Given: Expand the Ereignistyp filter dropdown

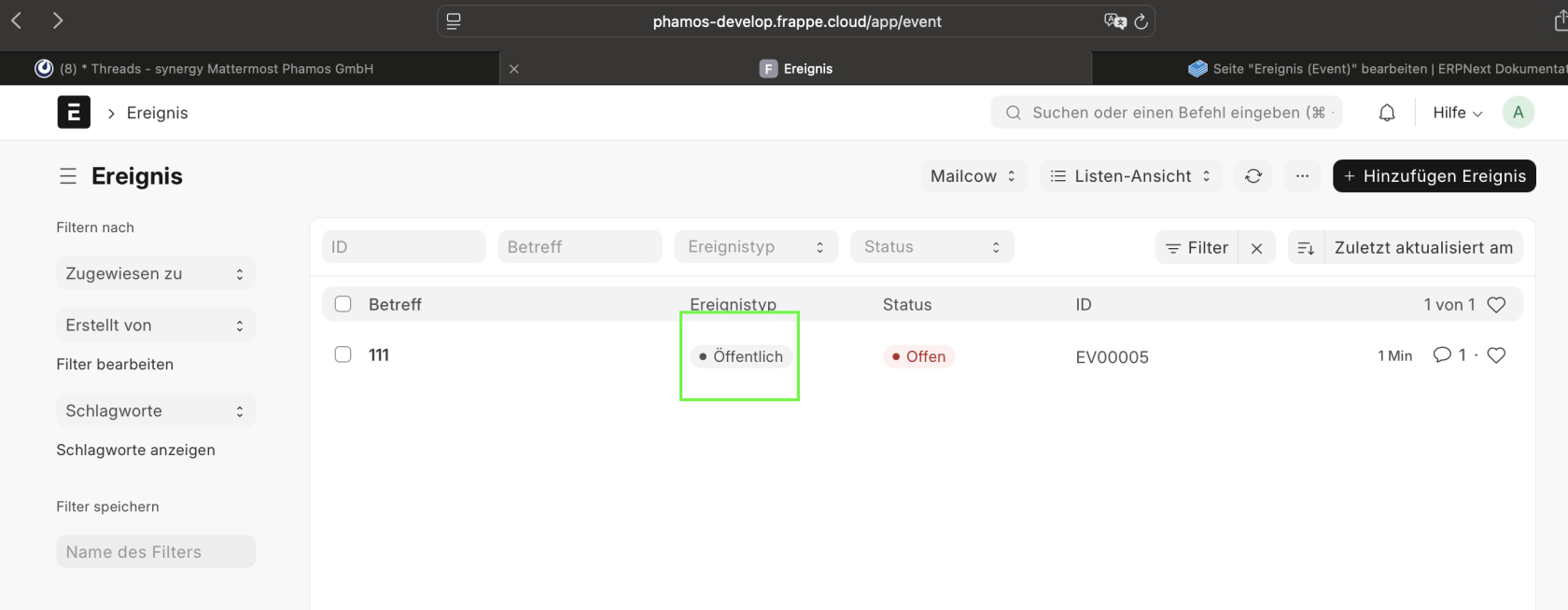Looking at the screenshot, I should pyautogui.click(x=755, y=247).
